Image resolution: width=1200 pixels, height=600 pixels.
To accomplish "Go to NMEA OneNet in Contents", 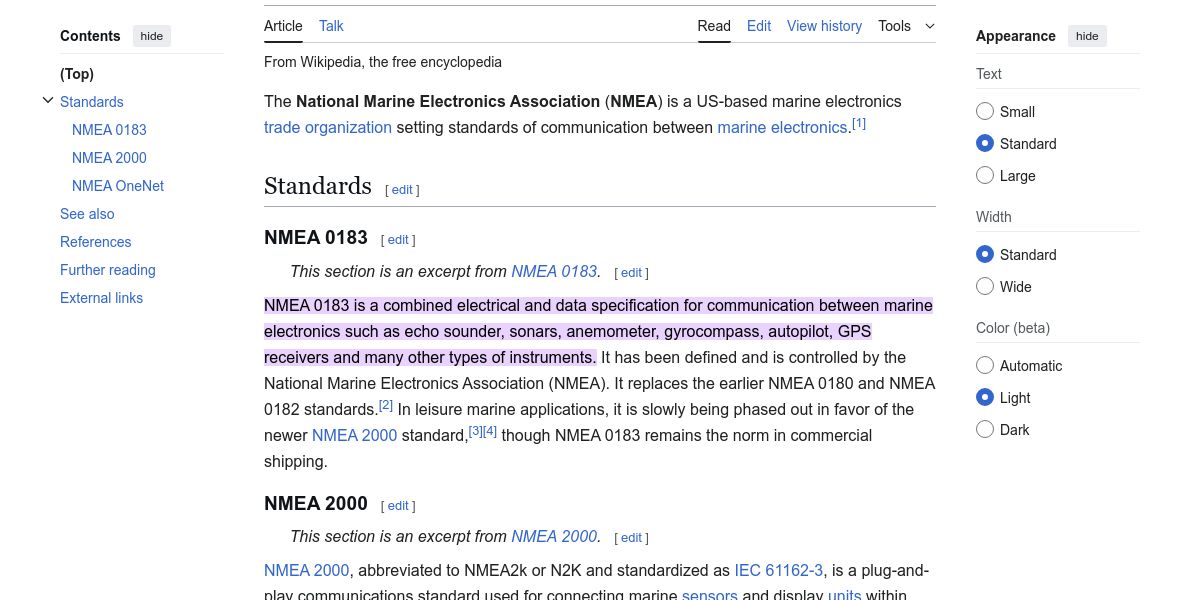I will point(118,186).
